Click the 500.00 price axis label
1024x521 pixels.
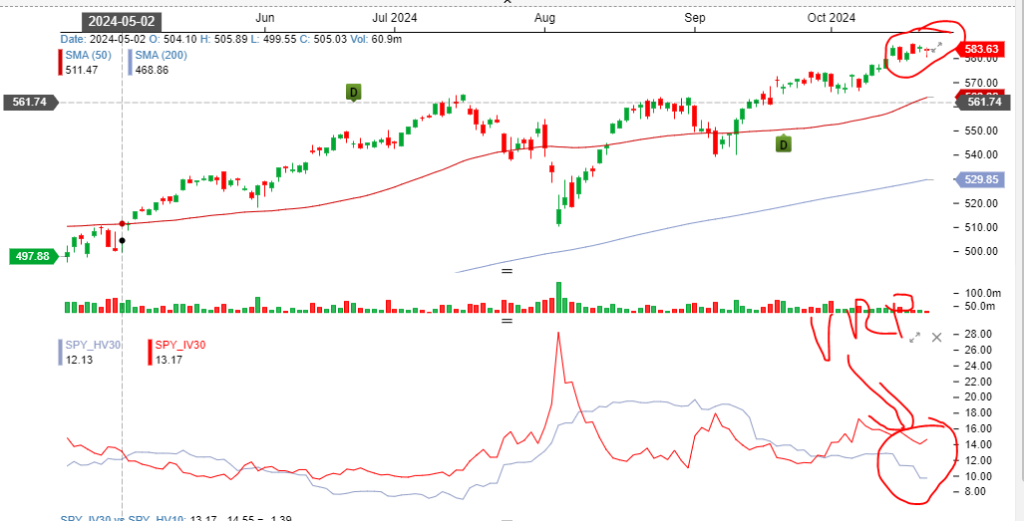(983, 251)
